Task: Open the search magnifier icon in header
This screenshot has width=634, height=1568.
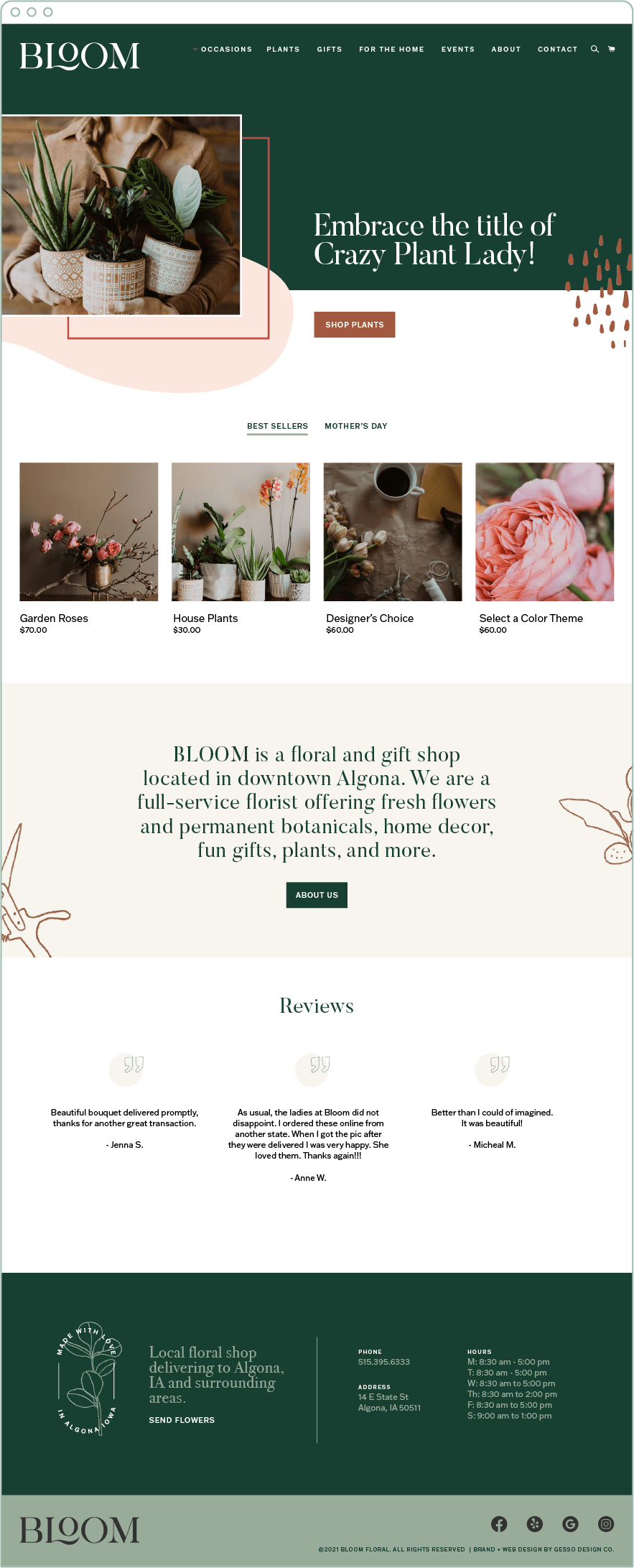Action: [x=595, y=49]
